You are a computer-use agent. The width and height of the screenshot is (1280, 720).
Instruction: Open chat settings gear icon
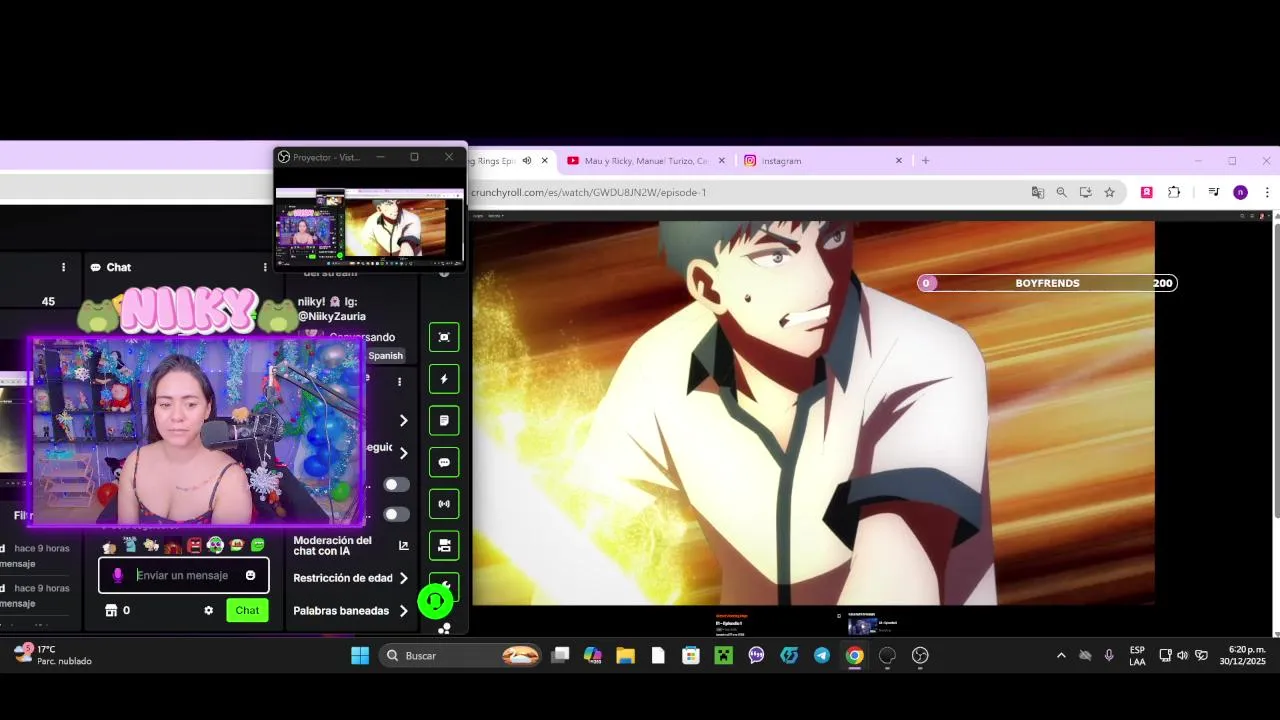point(208,610)
